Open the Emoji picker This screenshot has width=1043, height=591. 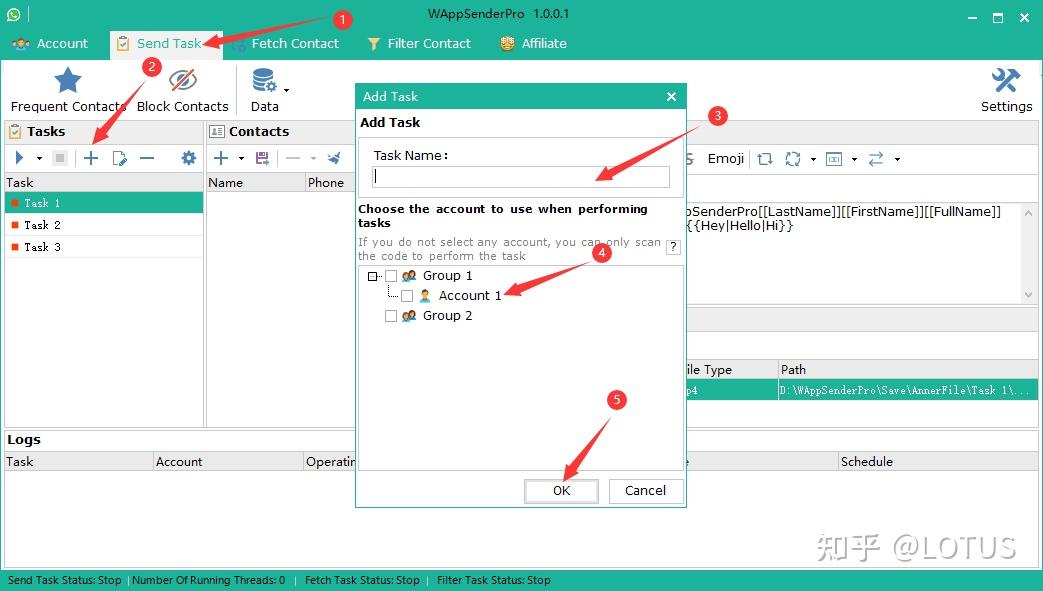[x=726, y=158]
